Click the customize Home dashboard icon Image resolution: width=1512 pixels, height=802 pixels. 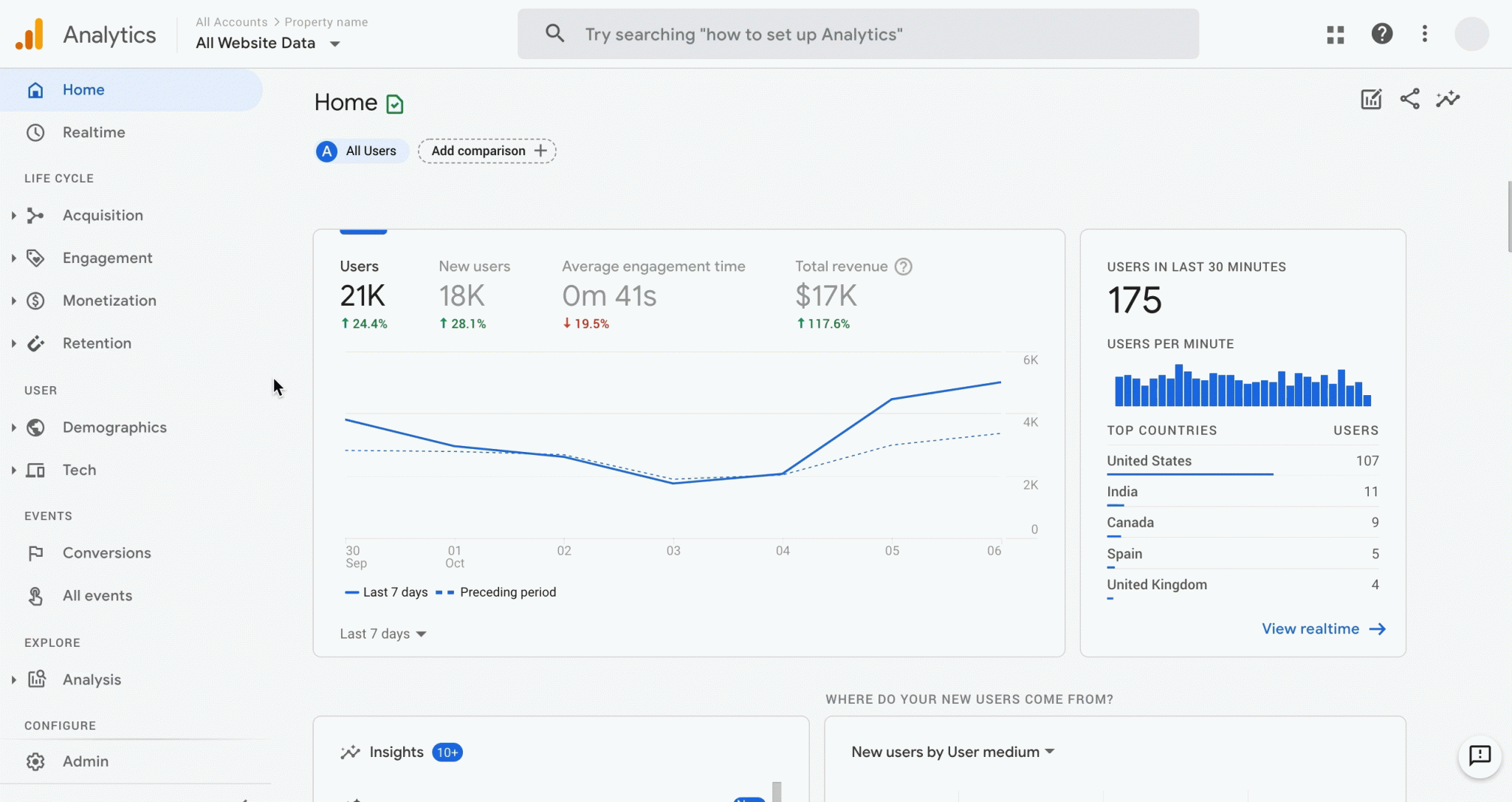[x=1370, y=98]
